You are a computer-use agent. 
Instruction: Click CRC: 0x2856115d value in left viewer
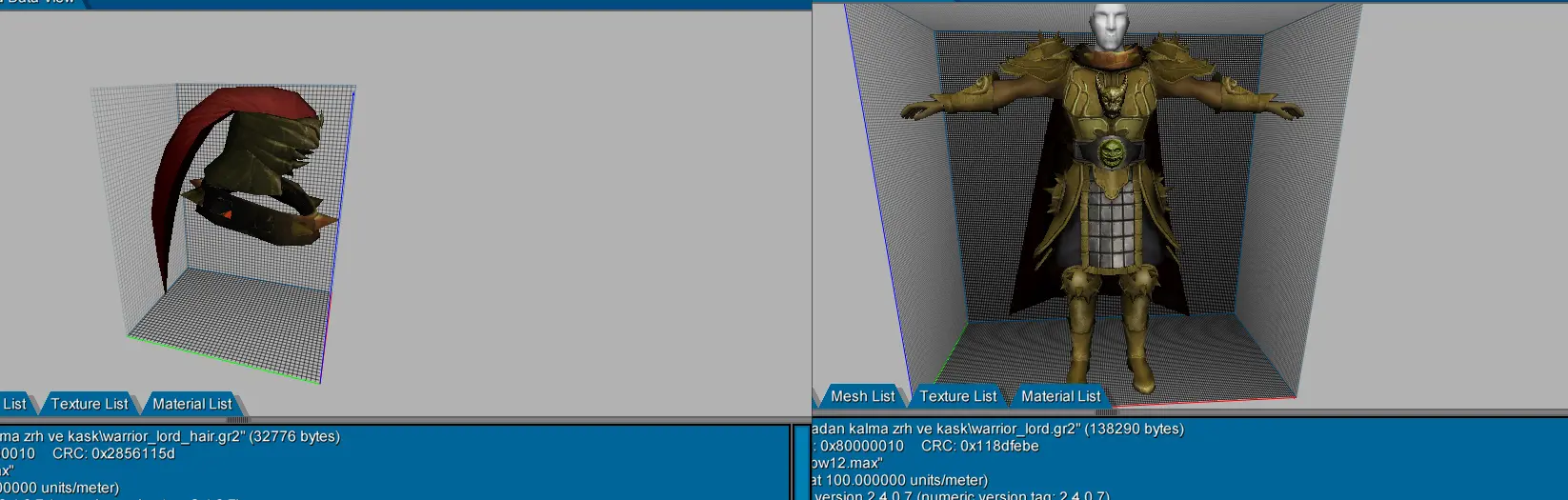pyautogui.click(x=113, y=453)
